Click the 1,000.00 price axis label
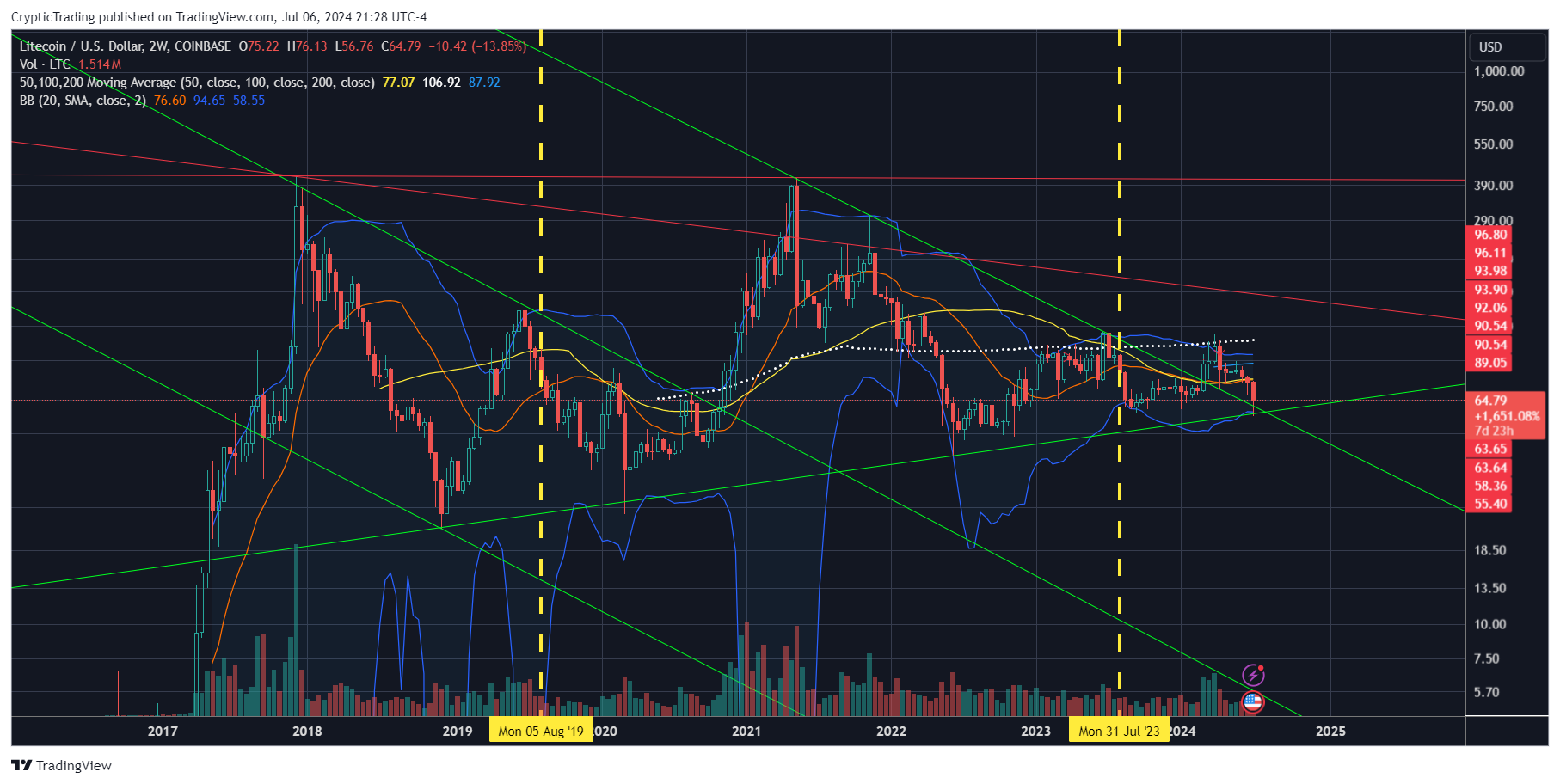The width and height of the screenshot is (1560, 784). pyautogui.click(x=1499, y=71)
